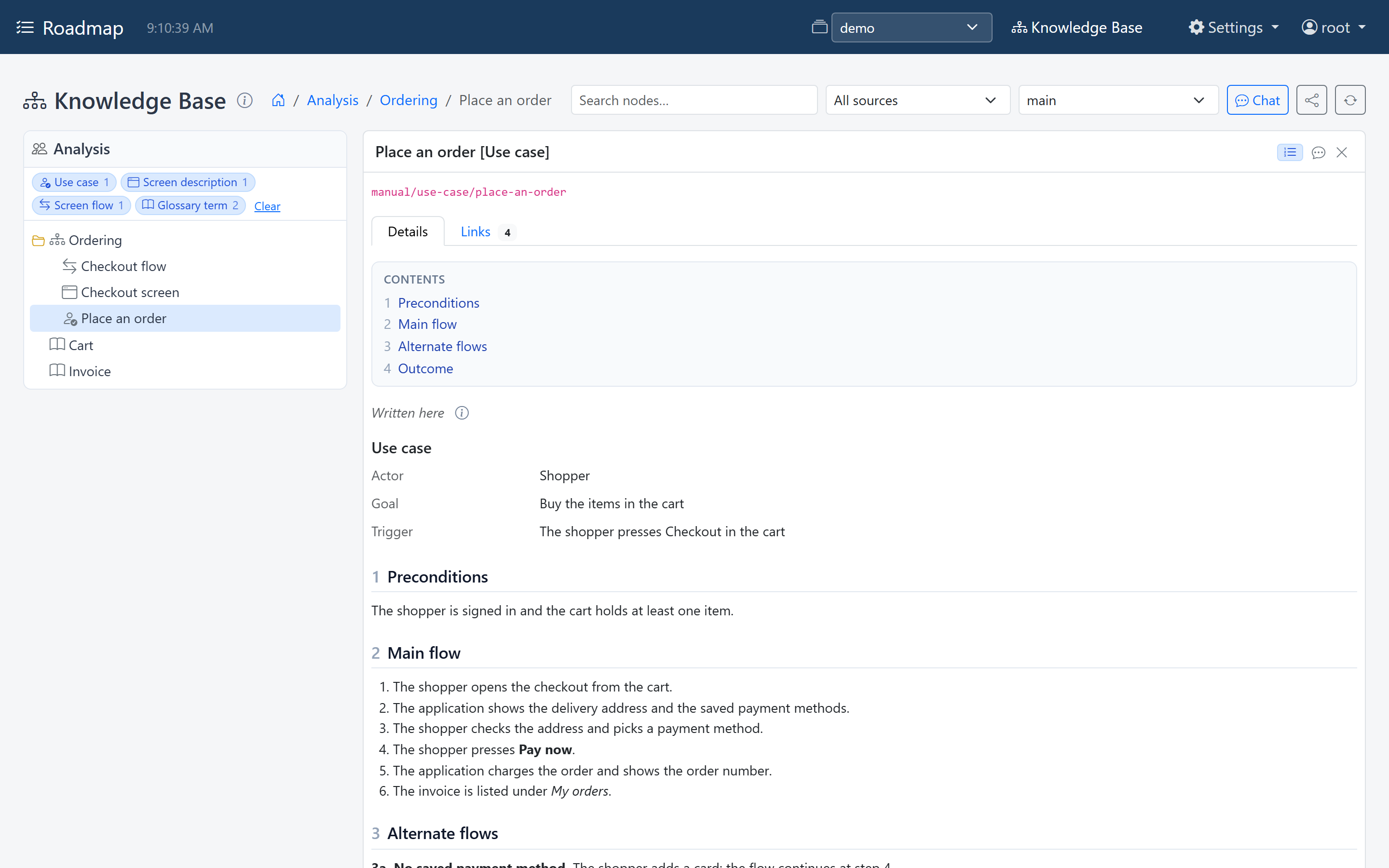Click the project stack icon beside demo
1389x868 pixels.
coord(819,27)
